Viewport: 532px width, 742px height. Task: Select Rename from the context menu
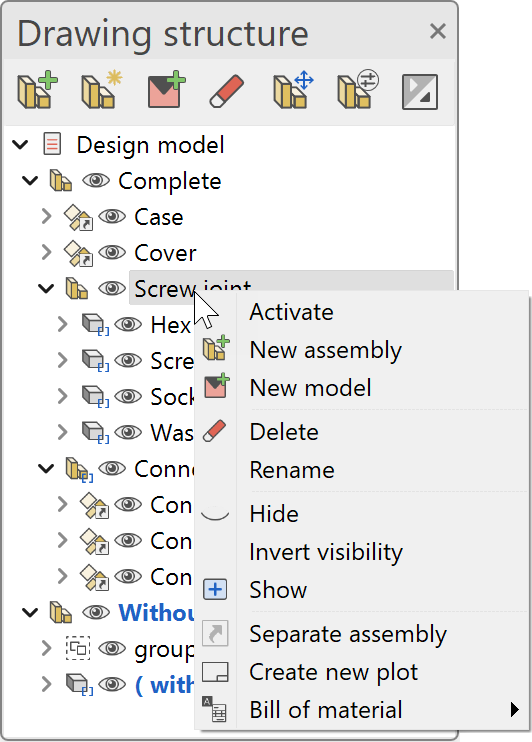[x=363, y=470]
